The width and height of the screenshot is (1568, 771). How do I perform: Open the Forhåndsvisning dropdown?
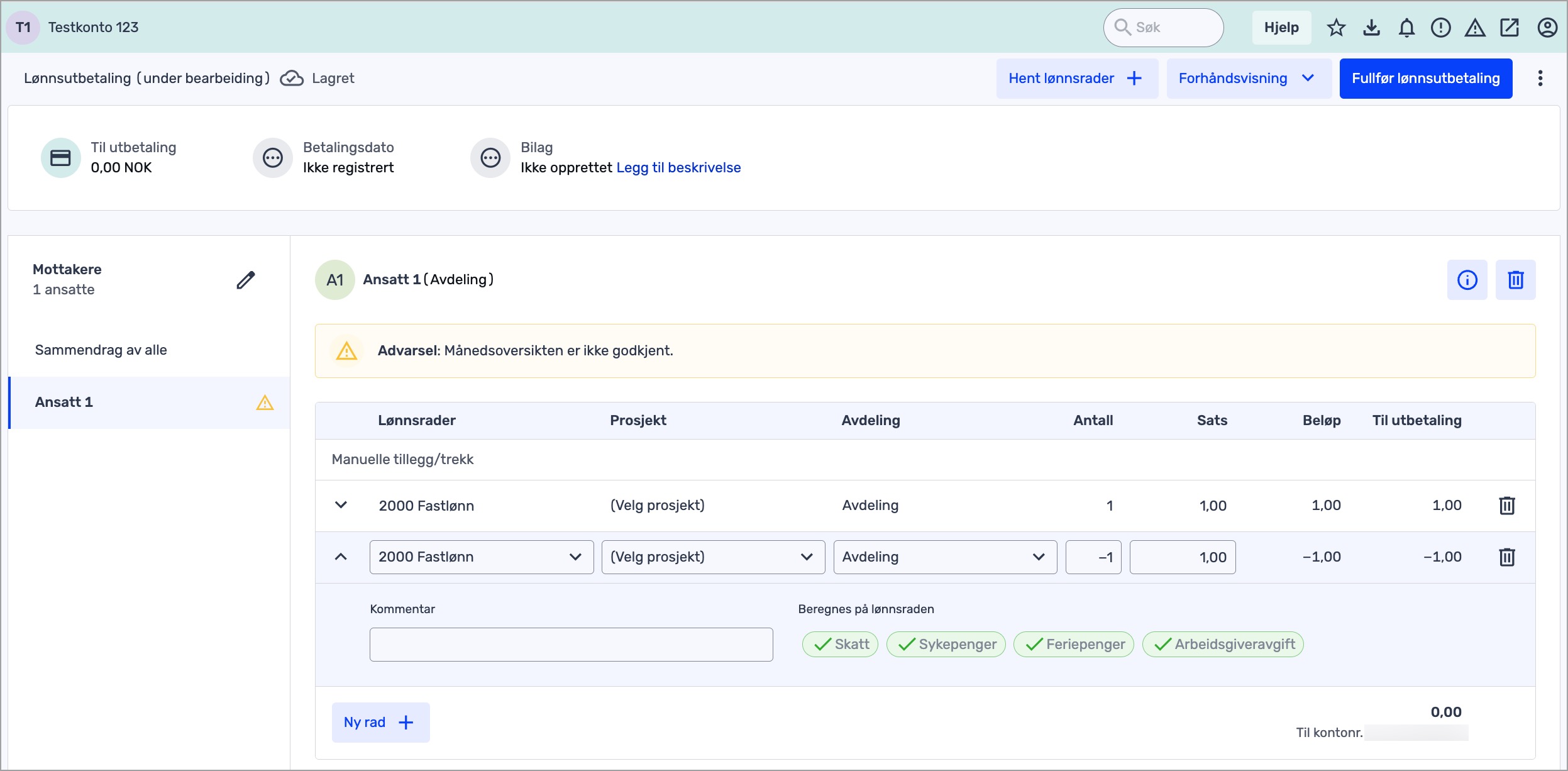1249,79
